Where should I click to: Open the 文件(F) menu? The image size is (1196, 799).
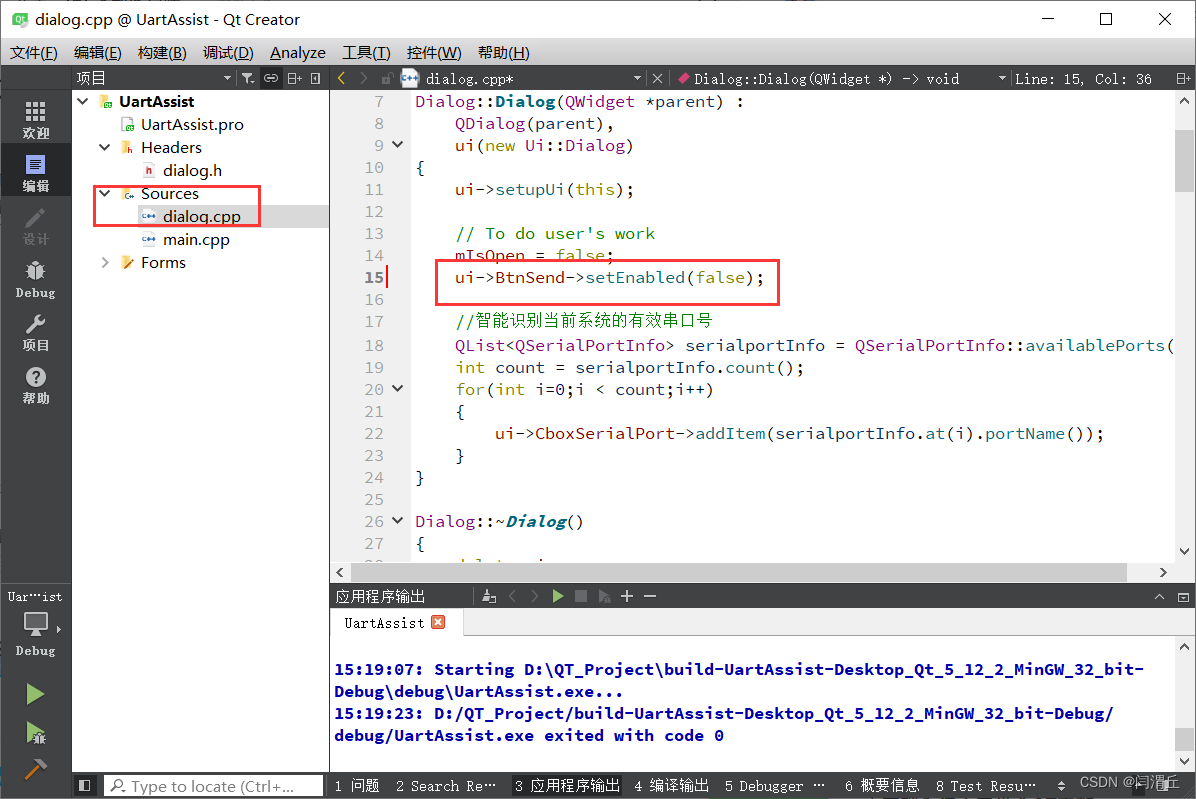click(x=34, y=53)
